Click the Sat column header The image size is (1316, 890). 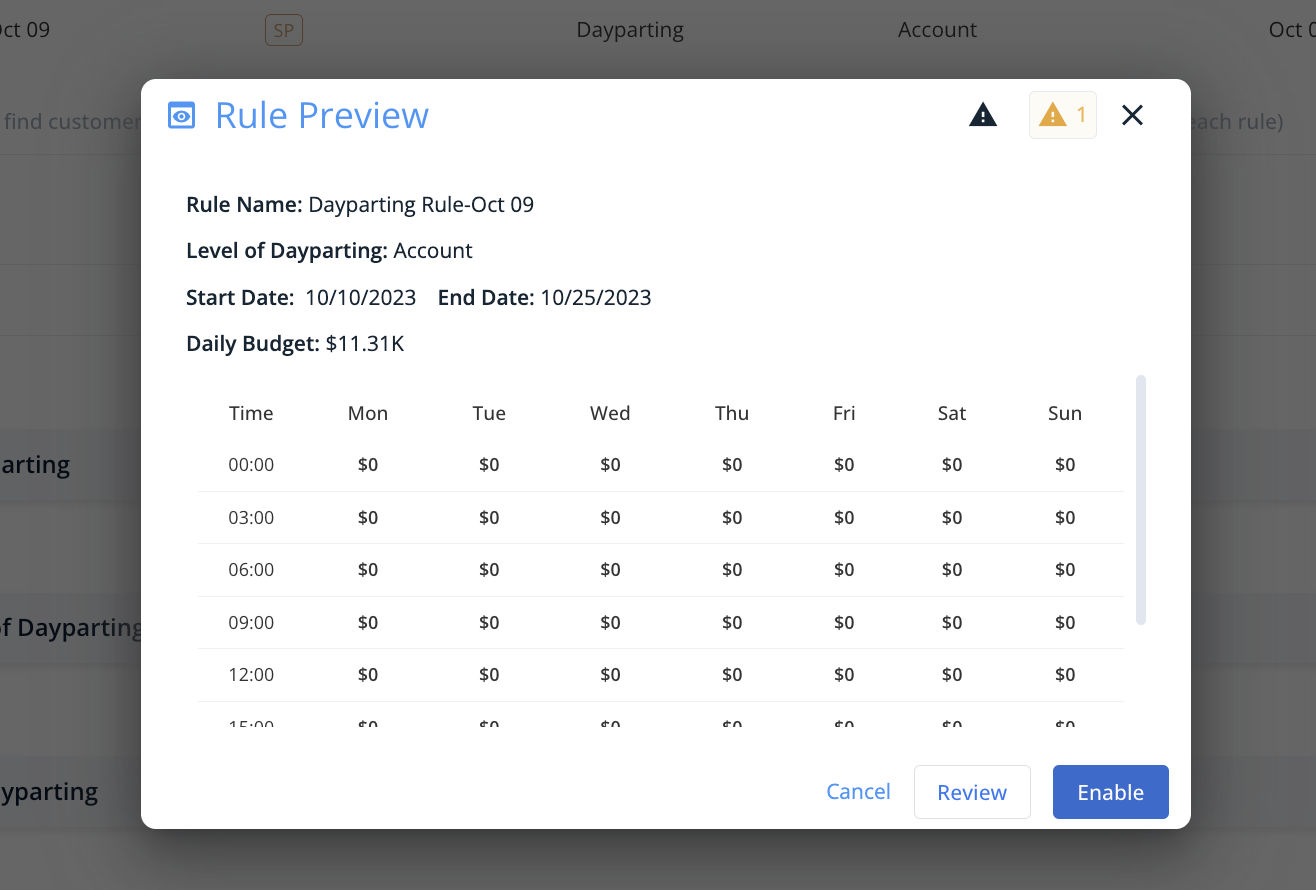(x=952, y=413)
